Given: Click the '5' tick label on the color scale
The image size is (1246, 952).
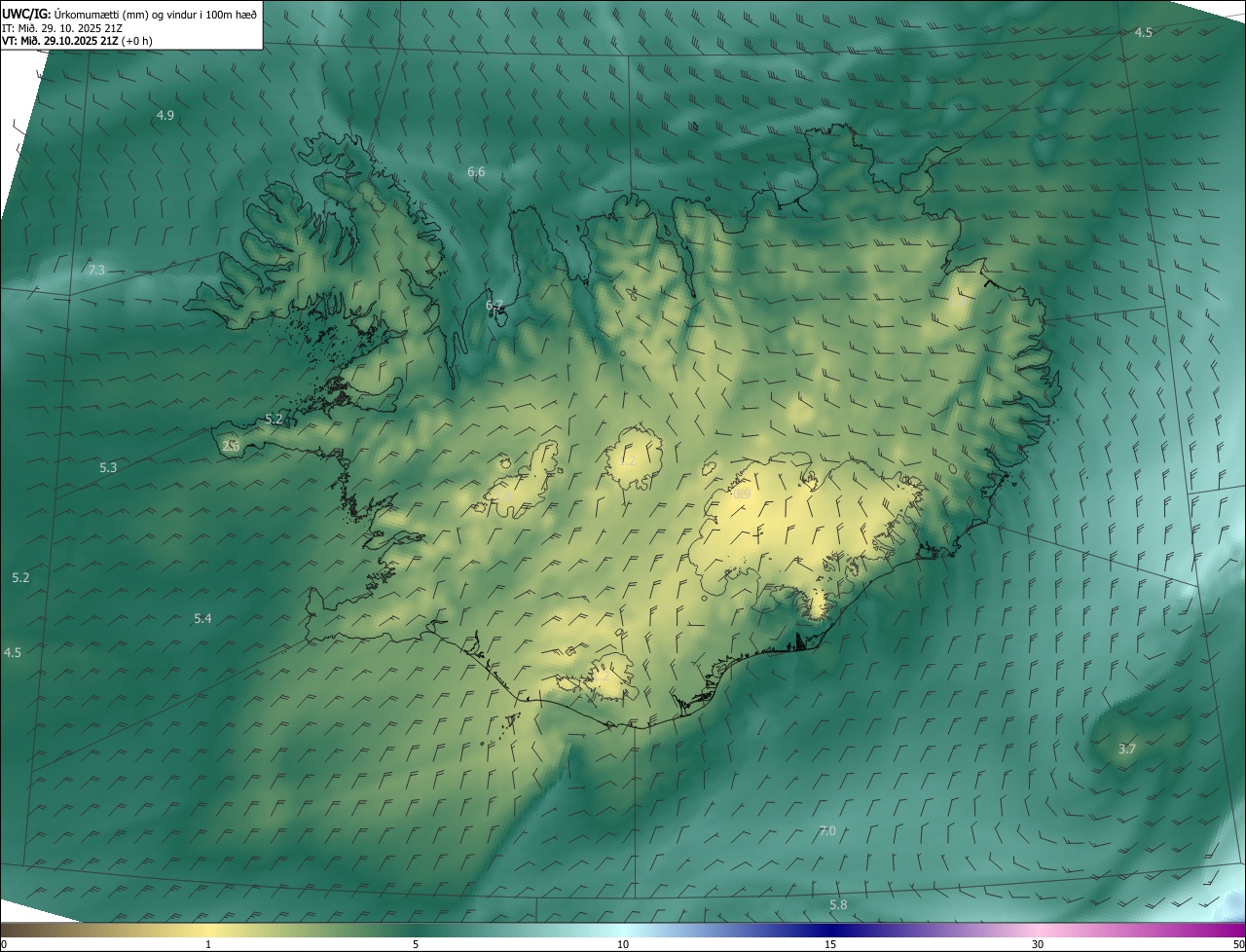Looking at the screenshot, I should tap(416, 945).
